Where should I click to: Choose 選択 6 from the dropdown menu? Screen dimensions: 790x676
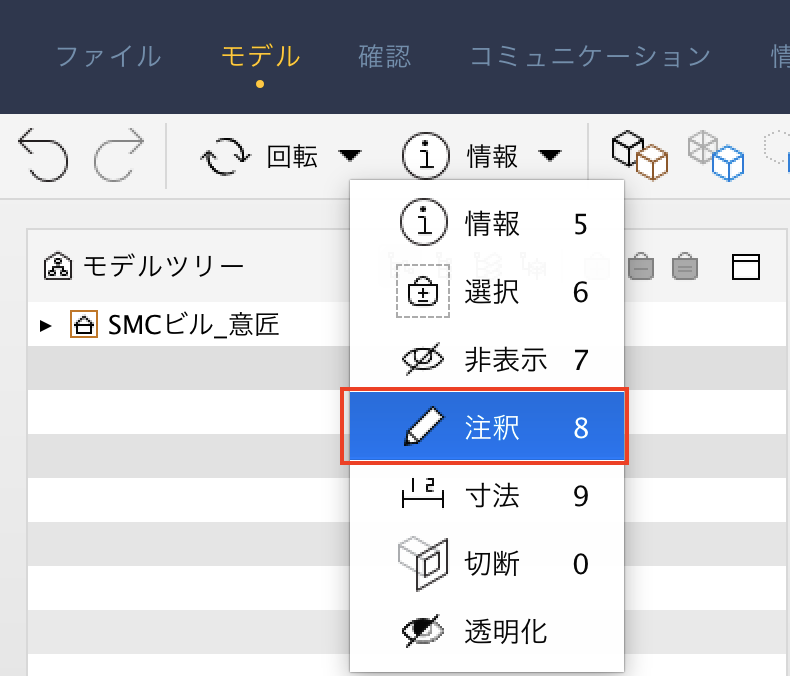pyautogui.click(x=487, y=292)
